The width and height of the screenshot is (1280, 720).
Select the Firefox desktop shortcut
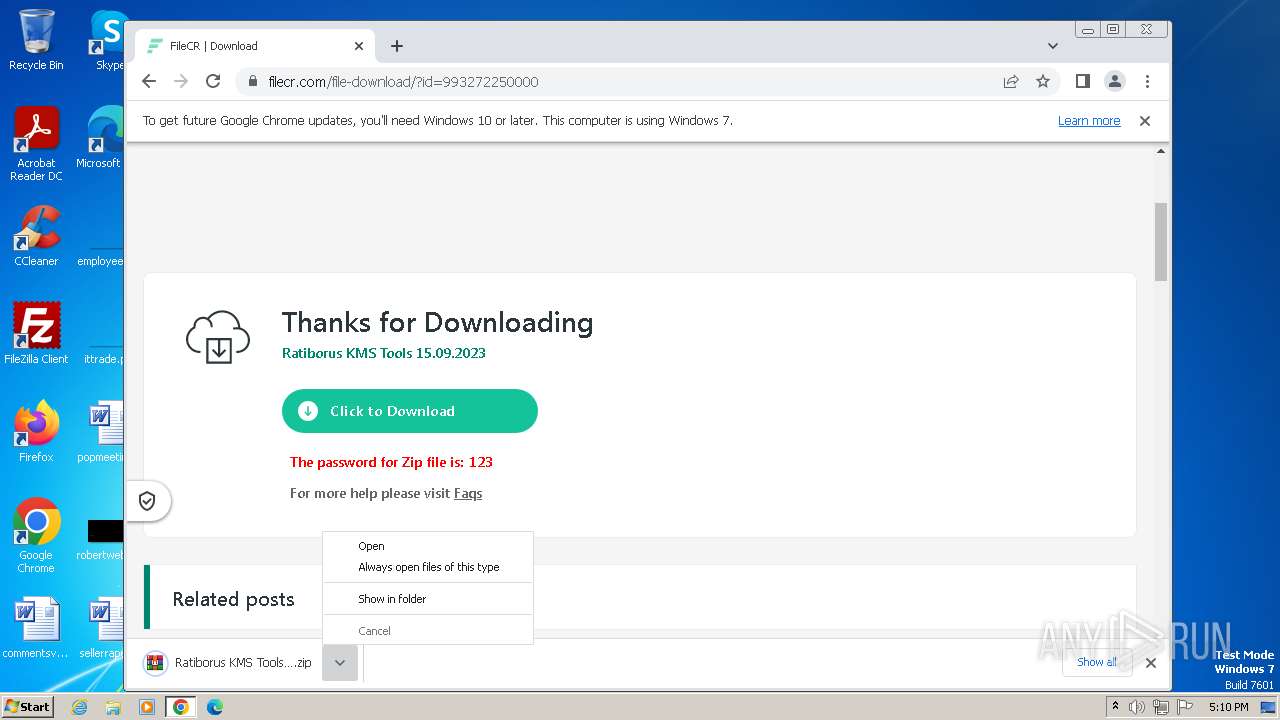click(36, 431)
